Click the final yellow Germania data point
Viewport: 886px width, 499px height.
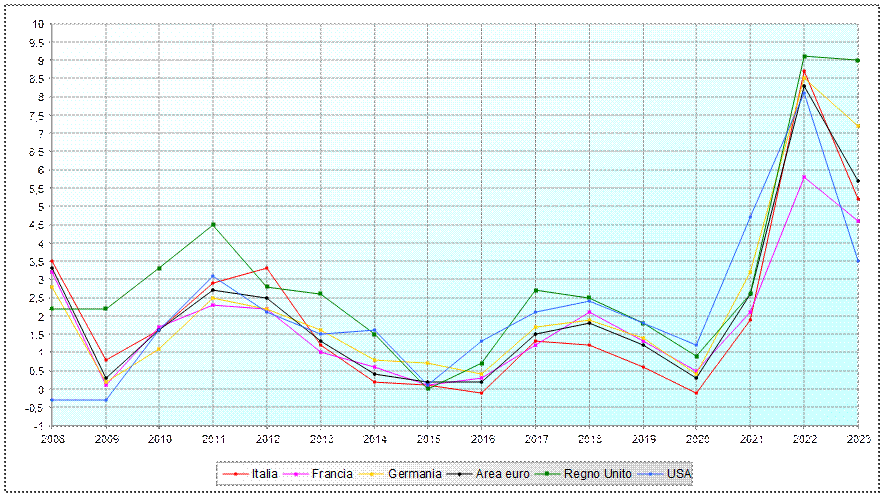coord(858,126)
